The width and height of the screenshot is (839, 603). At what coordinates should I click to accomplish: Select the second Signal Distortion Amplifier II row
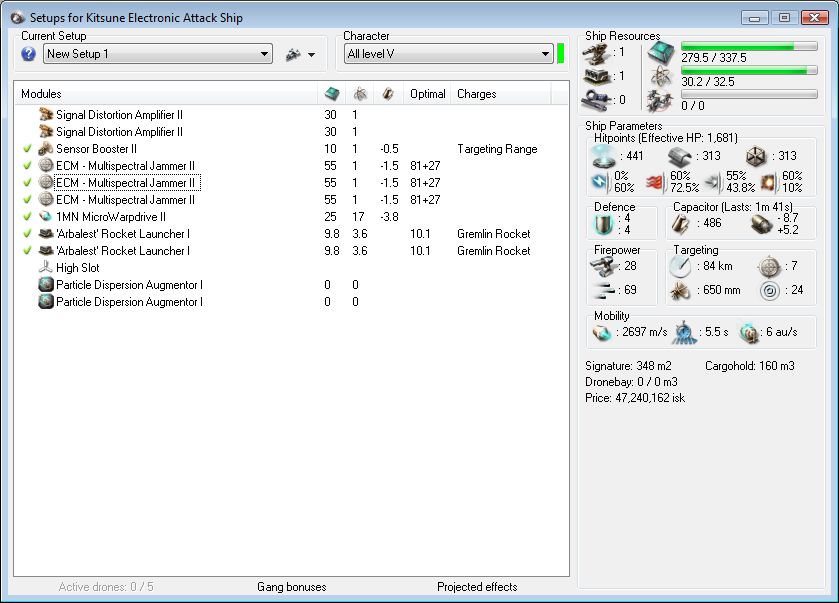(x=291, y=132)
